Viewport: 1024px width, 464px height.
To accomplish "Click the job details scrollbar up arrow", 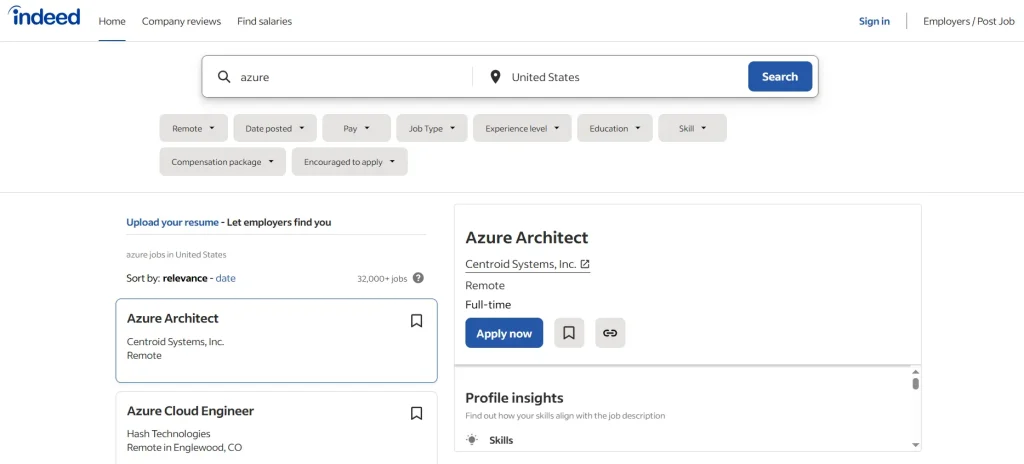I will pos(916,372).
